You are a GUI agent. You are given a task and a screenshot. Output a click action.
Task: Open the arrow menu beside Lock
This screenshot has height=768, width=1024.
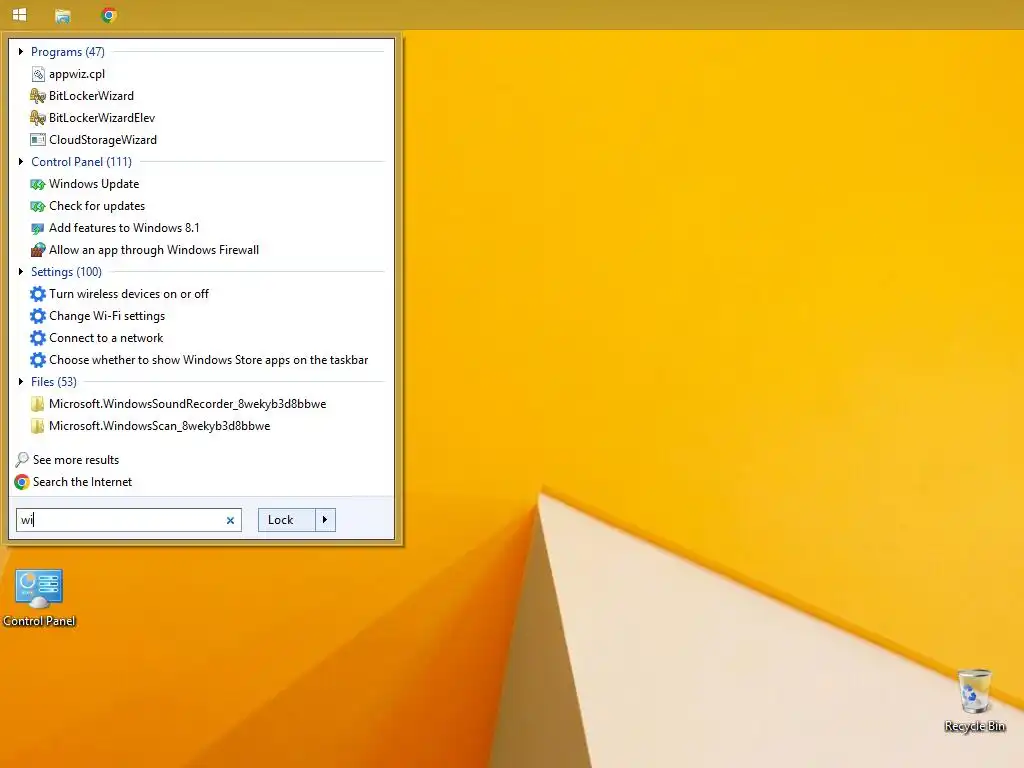325,520
